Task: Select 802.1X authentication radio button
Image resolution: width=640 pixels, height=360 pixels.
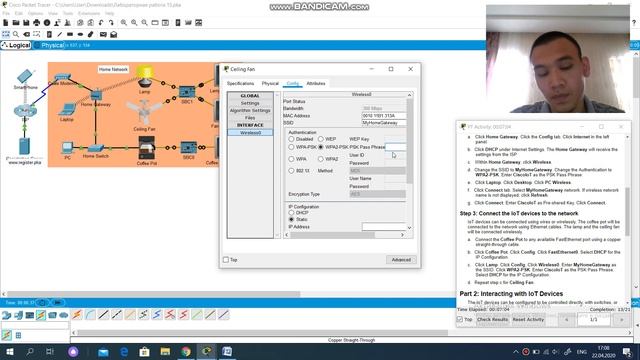Action: click(x=291, y=171)
